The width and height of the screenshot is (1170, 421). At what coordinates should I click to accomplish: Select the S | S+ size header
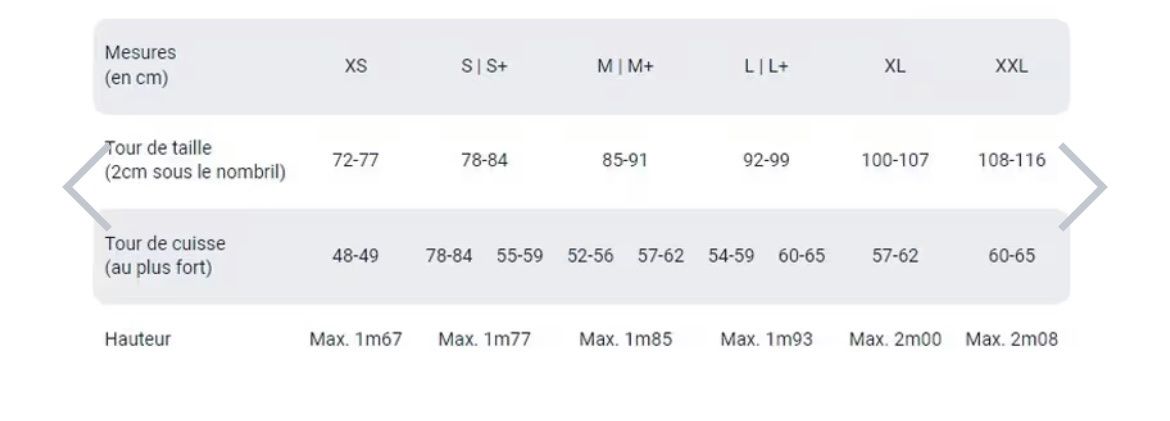(x=484, y=66)
